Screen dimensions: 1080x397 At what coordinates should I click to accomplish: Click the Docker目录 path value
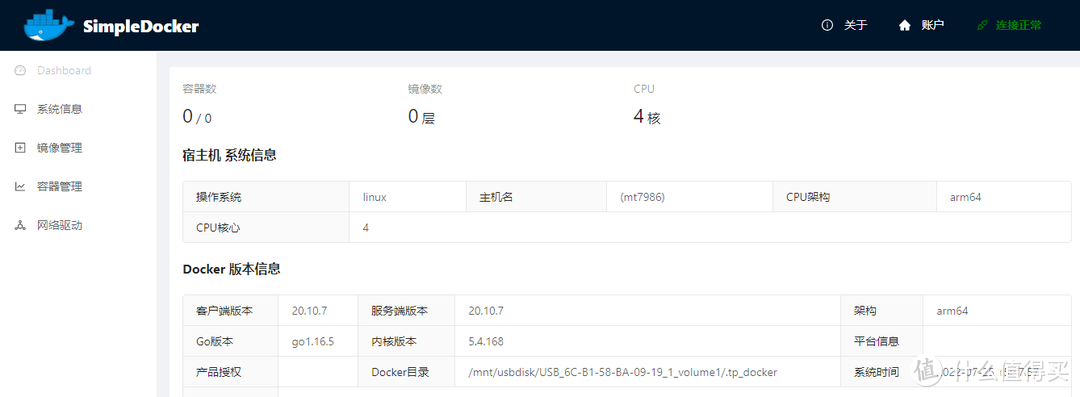623,372
